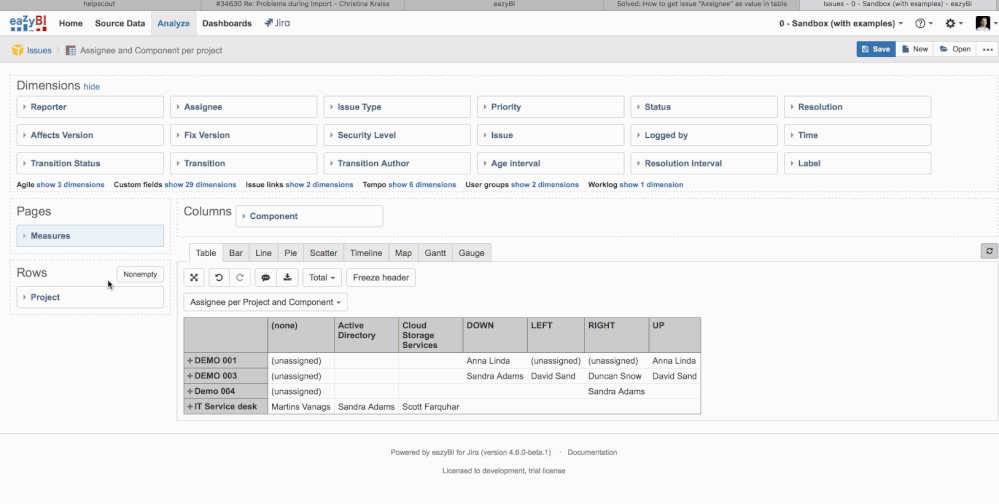Toggle fullscreen with the expand arrows icon
Viewport: 999px width, 504px height.
[194, 277]
